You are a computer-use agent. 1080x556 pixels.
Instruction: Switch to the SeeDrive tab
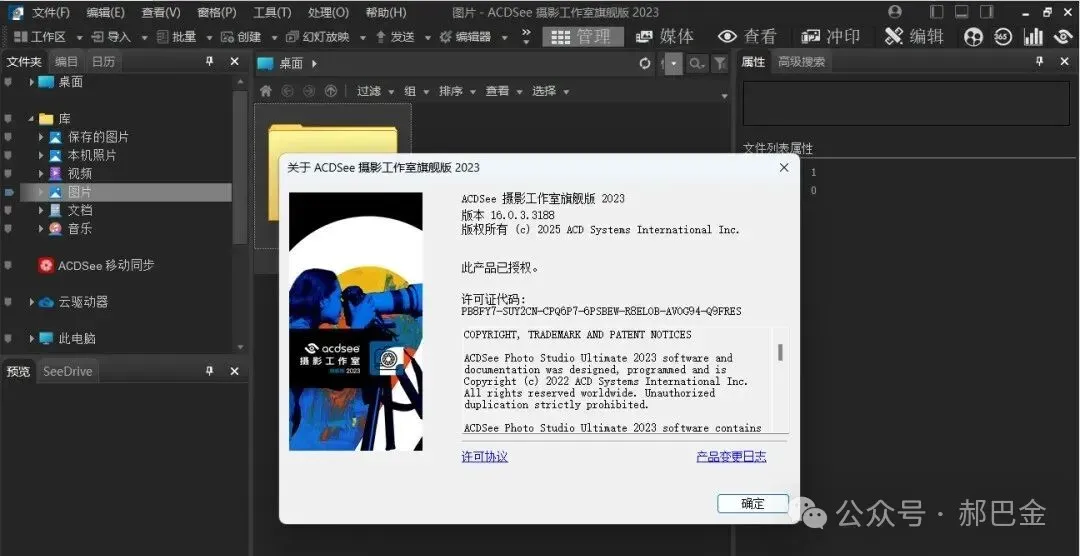pos(67,371)
